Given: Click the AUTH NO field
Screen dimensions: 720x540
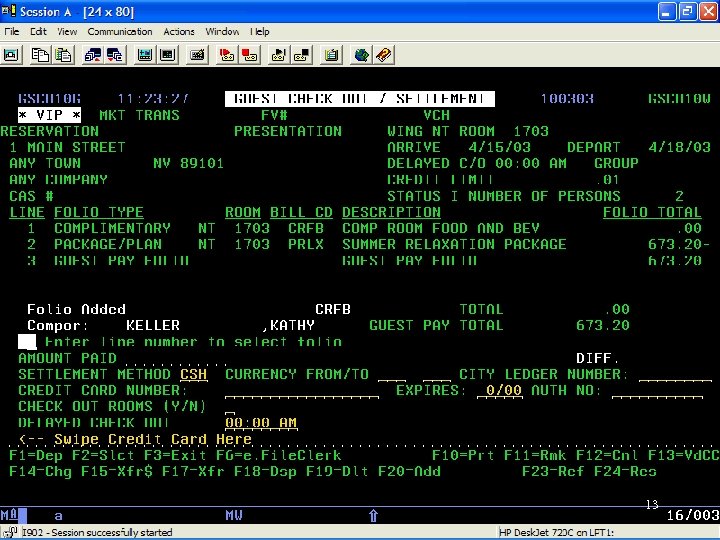Looking at the screenshot, I should [657, 391].
